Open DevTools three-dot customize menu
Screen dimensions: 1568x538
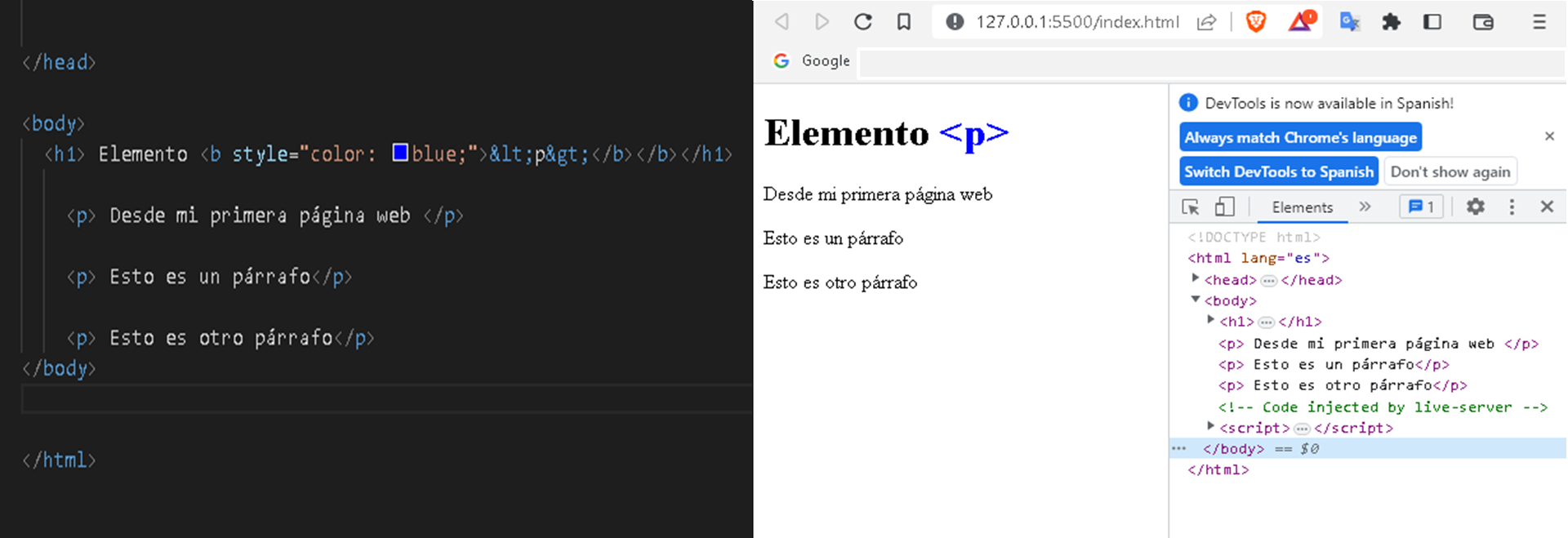1512,207
